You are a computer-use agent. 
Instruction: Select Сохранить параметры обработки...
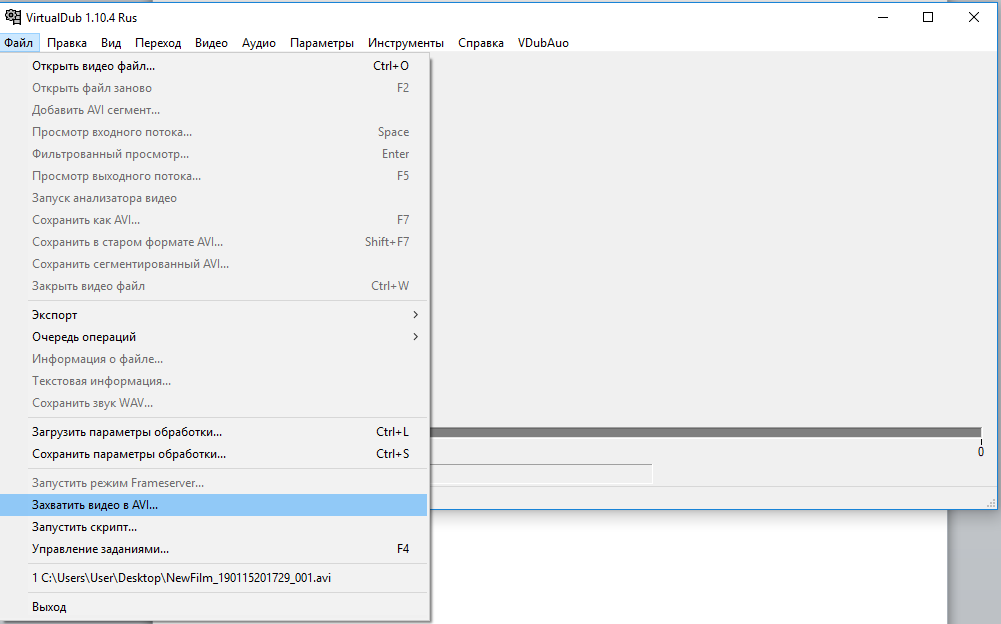pos(214,454)
